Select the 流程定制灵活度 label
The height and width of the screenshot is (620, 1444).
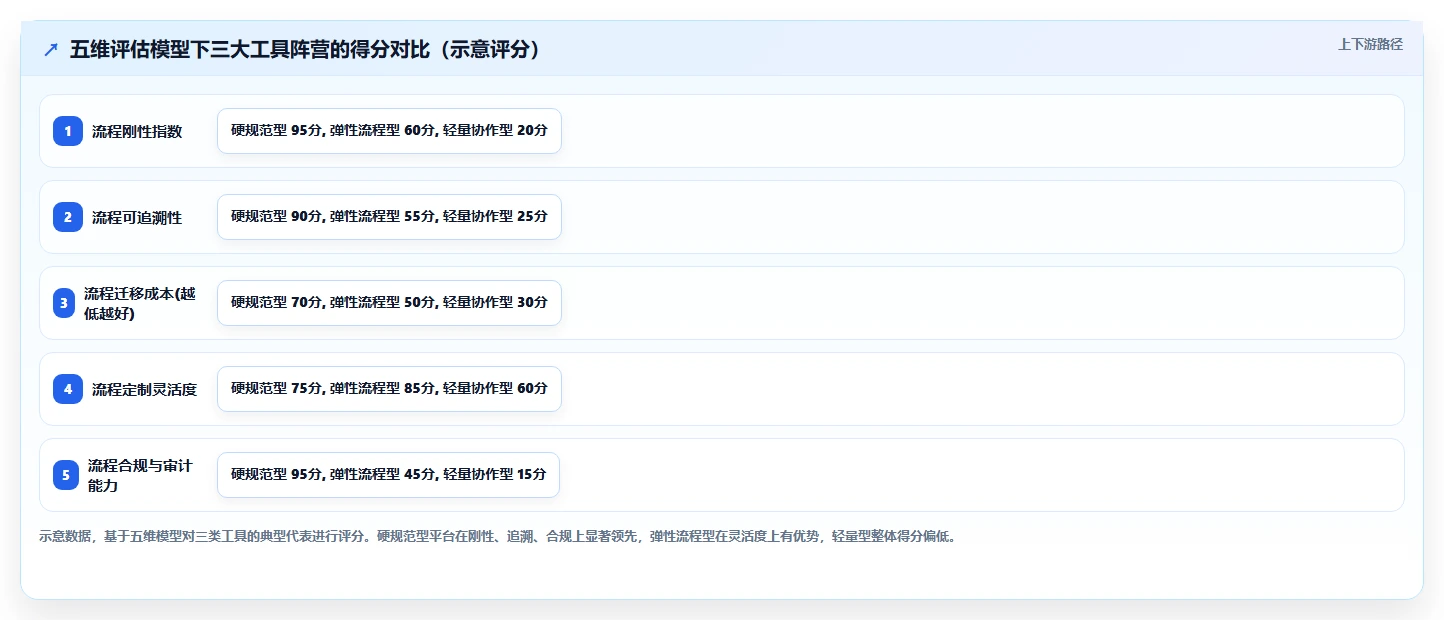(145, 389)
